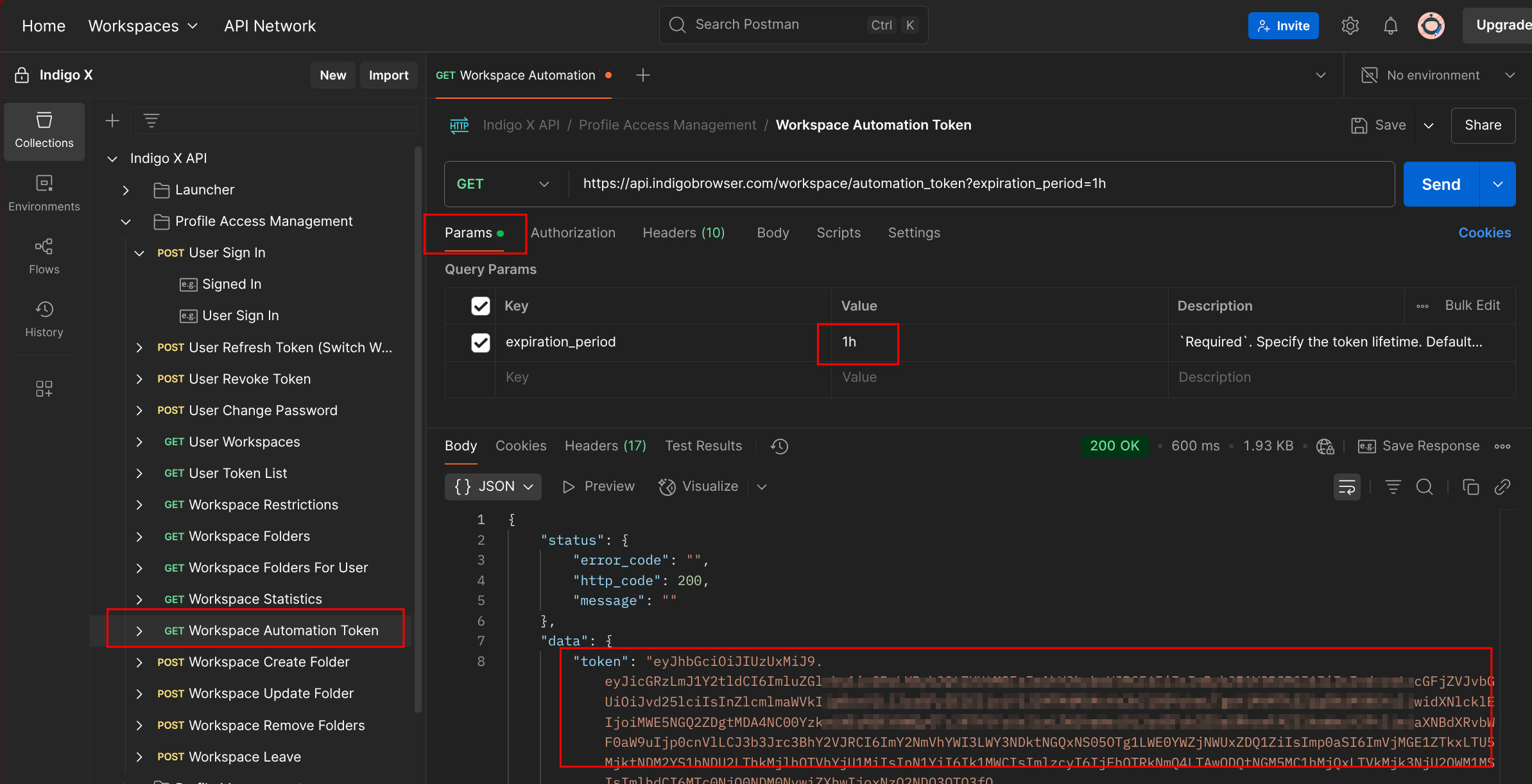Open response more options ellipsis
This screenshot has width=1532, height=784.
(x=1502, y=446)
